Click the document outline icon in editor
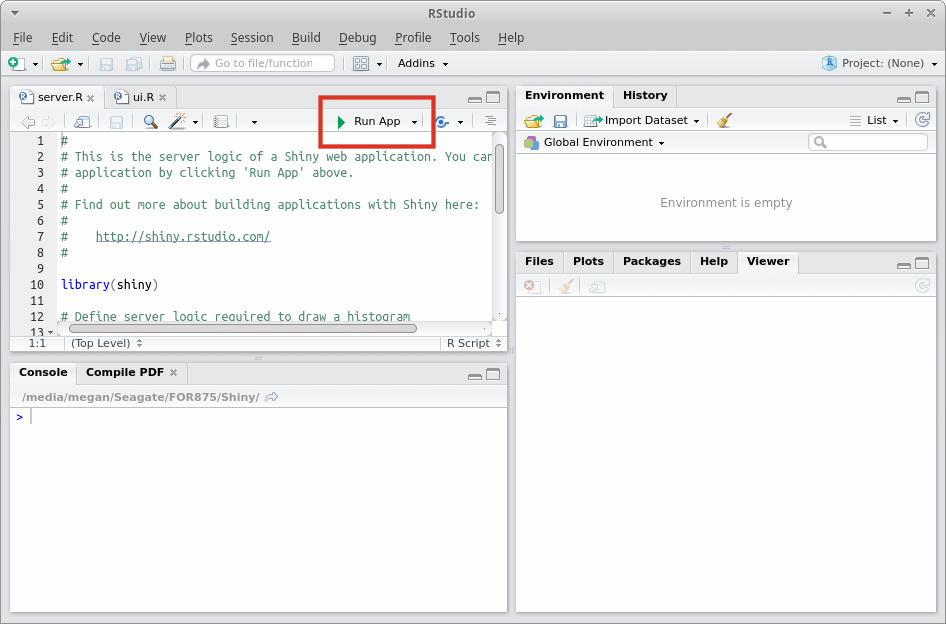Viewport: 946px width, 624px height. click(x=490, y=121)
